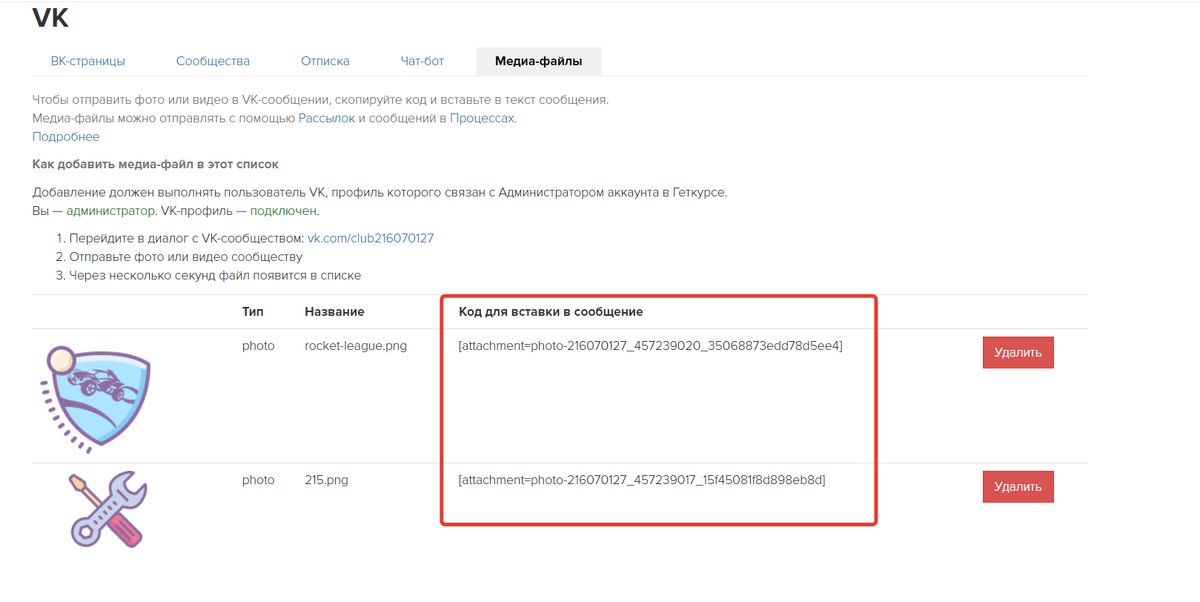The height and width of the screenshot is (602, 1200).
Task: Select the Медиа-файлы tab
Action: pos(538,61)
